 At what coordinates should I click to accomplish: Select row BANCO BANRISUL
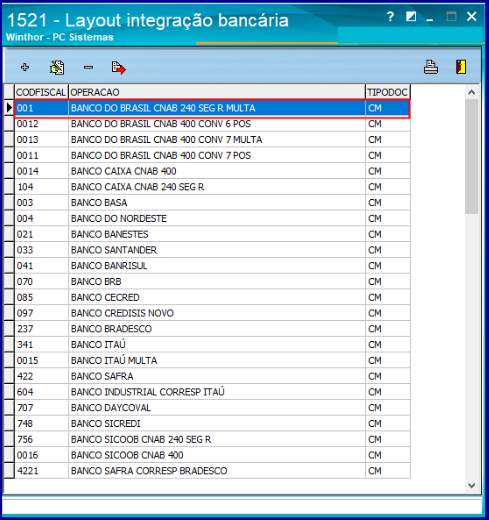212,266
